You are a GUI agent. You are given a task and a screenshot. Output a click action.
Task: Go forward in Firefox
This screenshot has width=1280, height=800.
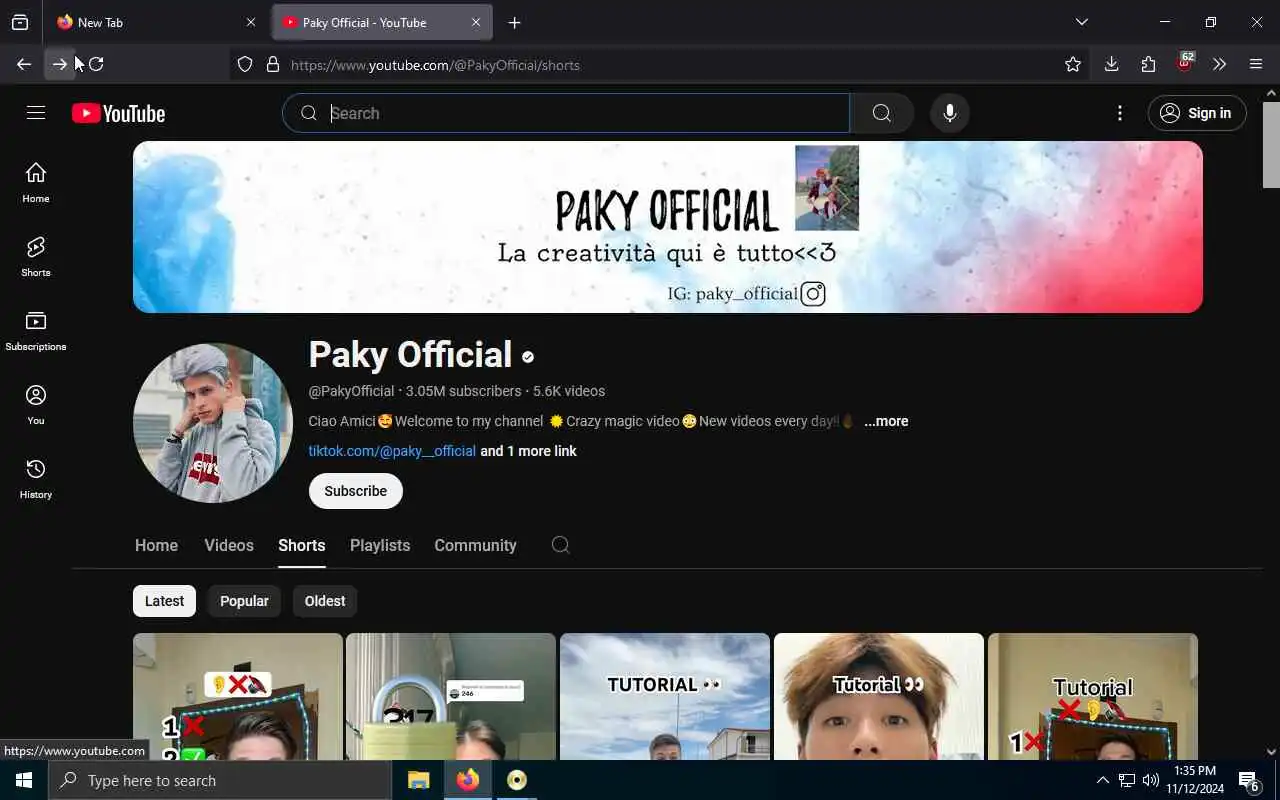[60, 64]
